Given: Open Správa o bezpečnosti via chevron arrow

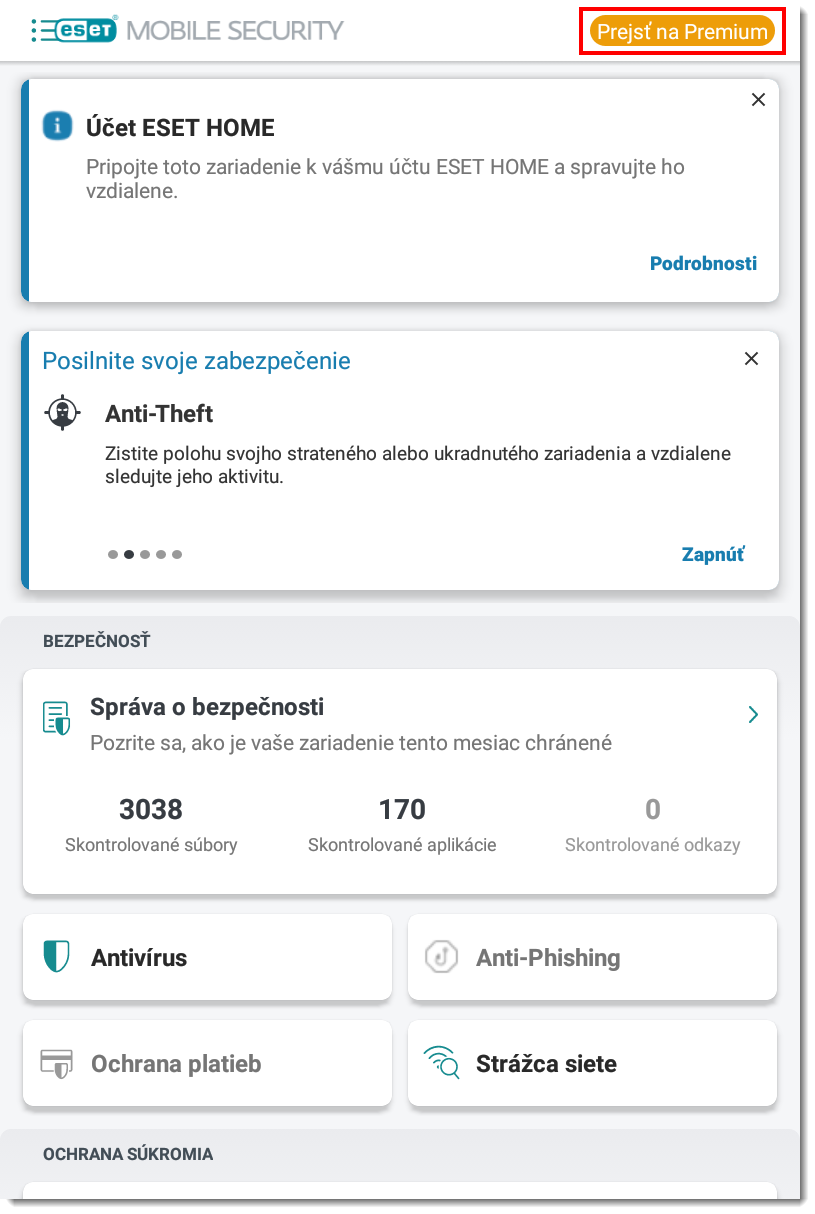Looking at the screenshot, I should tap(753, 714).
